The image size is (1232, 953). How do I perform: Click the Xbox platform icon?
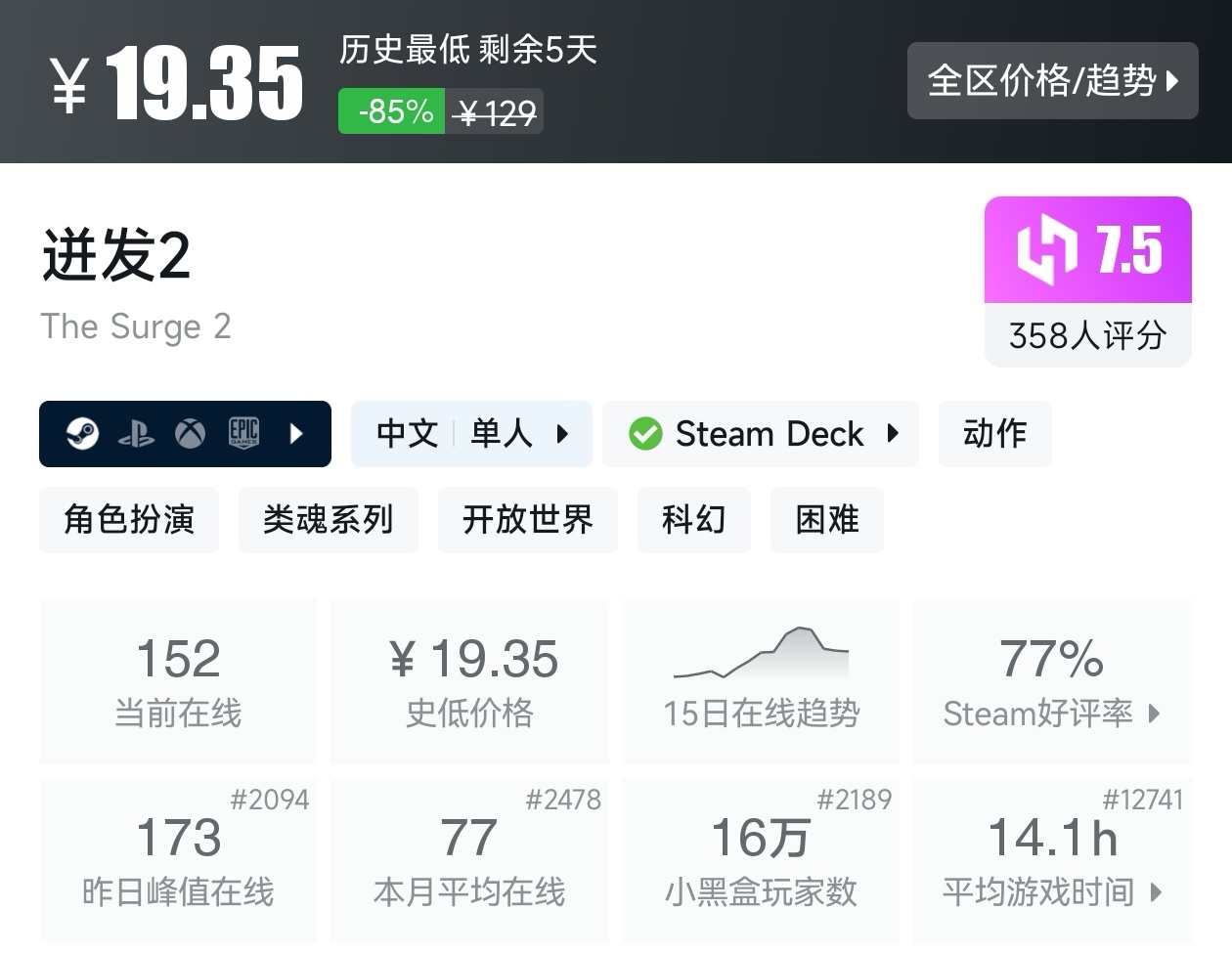(x=190, y=433)
